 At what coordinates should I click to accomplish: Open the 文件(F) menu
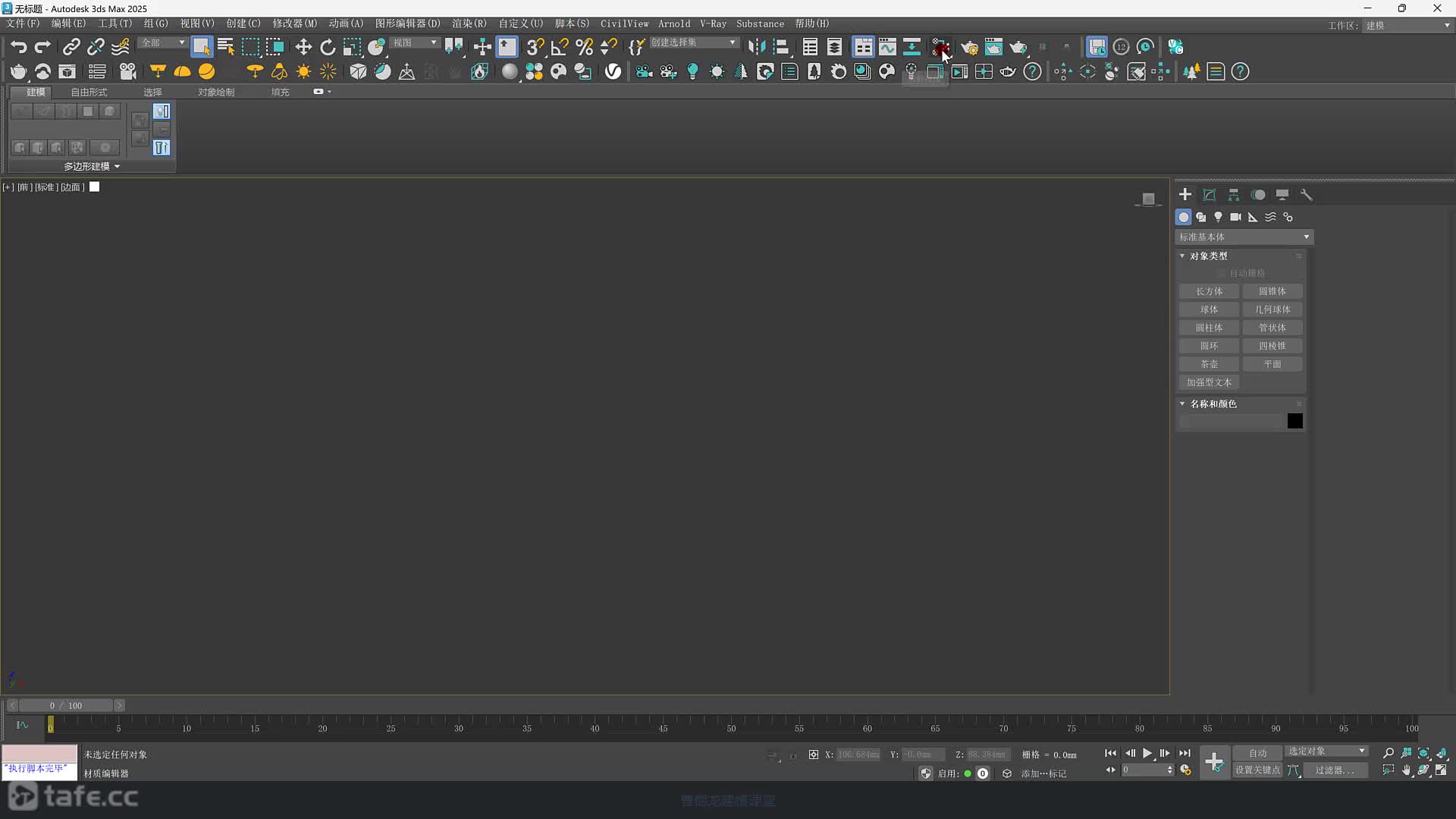pos(23,24)
